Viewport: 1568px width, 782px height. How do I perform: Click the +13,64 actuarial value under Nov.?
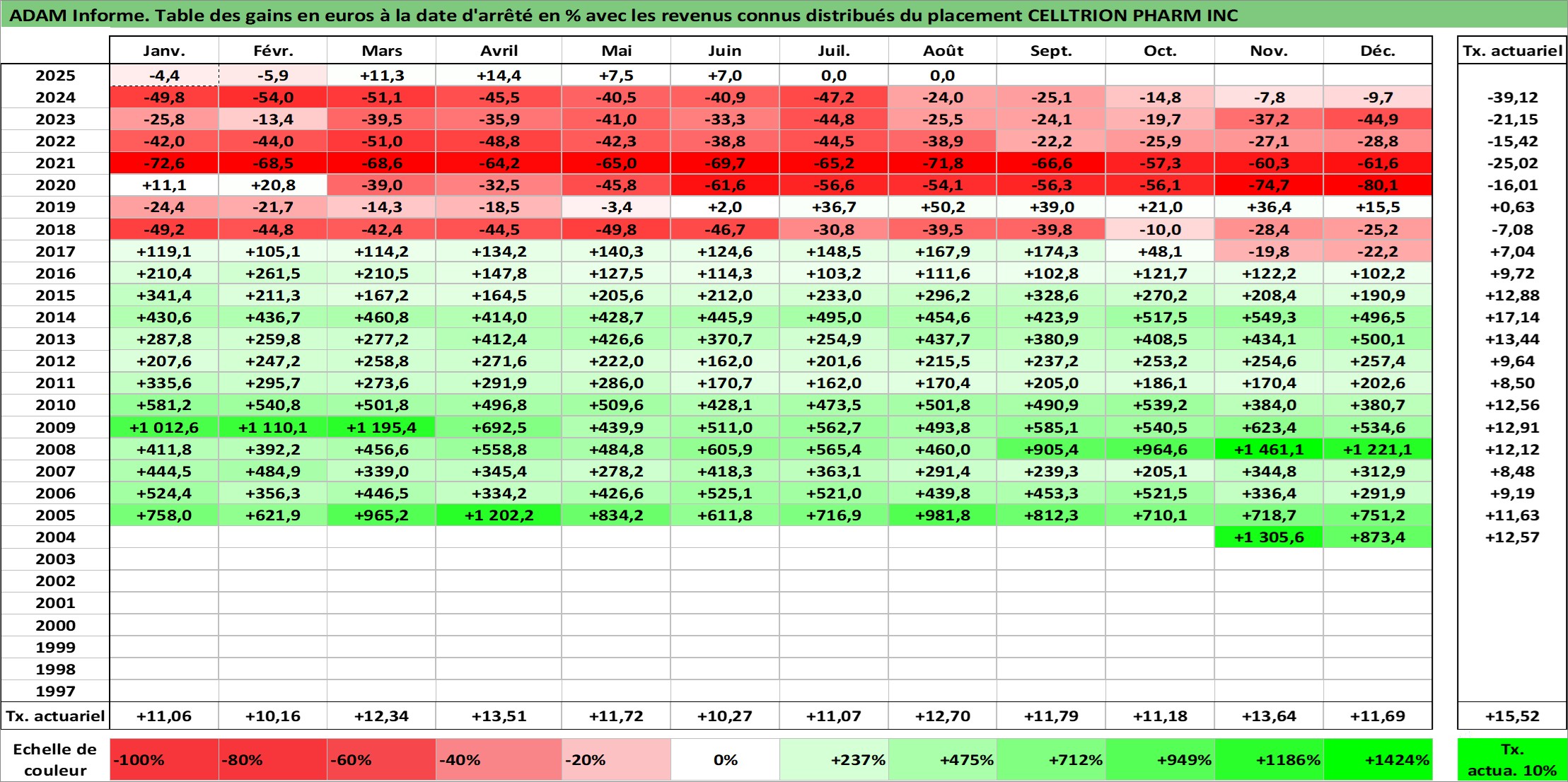pyautogui.click(x=1269, y=716)
